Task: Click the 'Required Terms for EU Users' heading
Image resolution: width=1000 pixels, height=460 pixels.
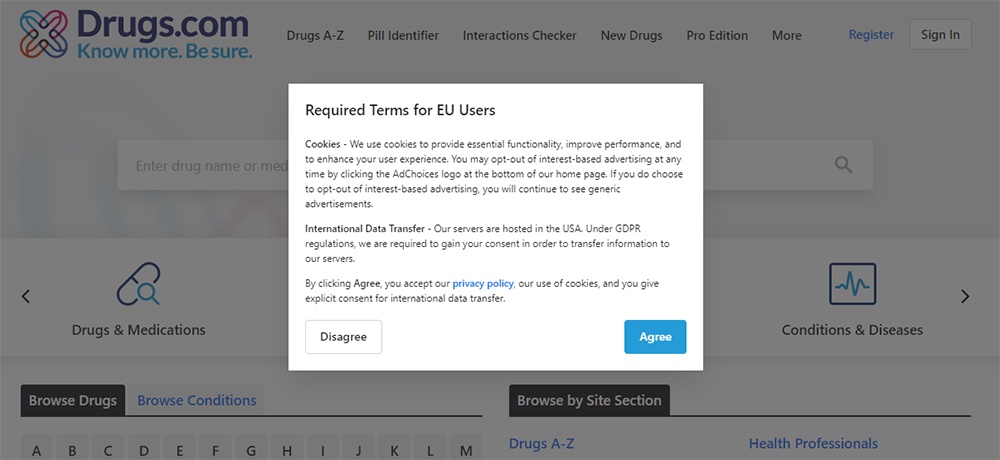Action: pos(400,110)
